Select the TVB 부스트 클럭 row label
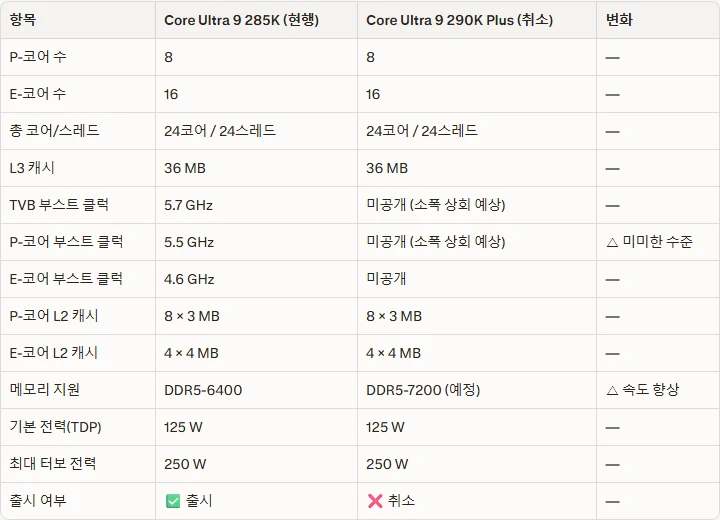Screen dimensions: 720x520 (59, 205)
